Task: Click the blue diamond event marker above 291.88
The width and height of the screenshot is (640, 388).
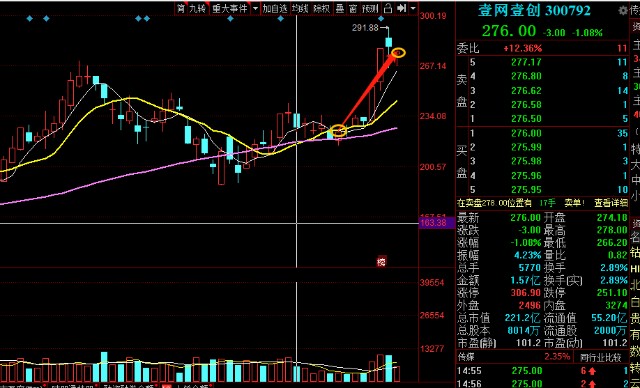Action: (x=381, y=19)
